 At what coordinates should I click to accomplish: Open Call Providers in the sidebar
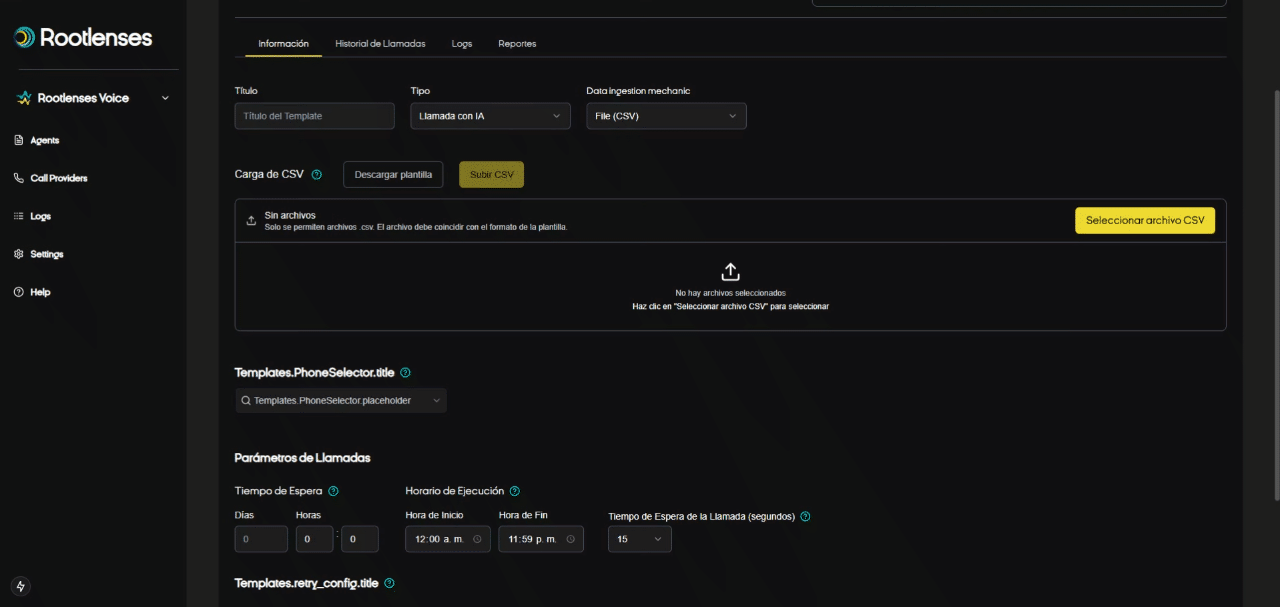click(x=58, y=178)
